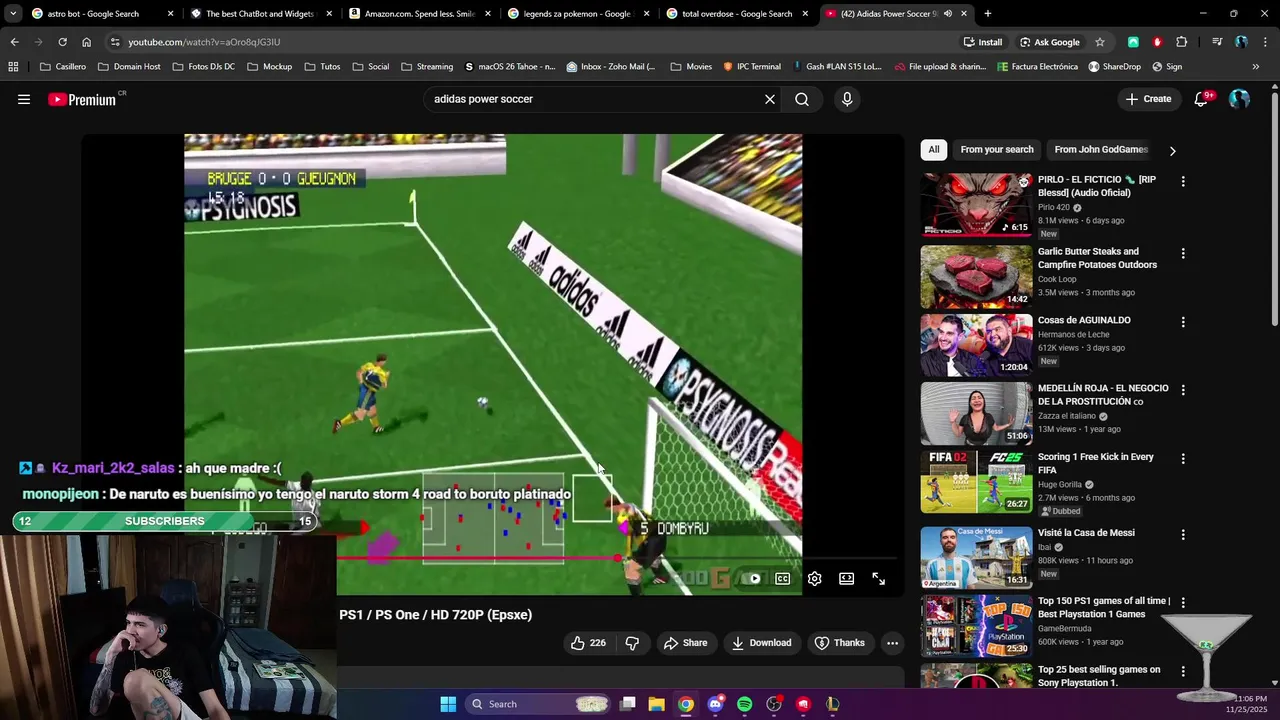Start voice search with the microphone icon
The height and width of the screenshot is (720, 1280).
(x=847, y=99)
